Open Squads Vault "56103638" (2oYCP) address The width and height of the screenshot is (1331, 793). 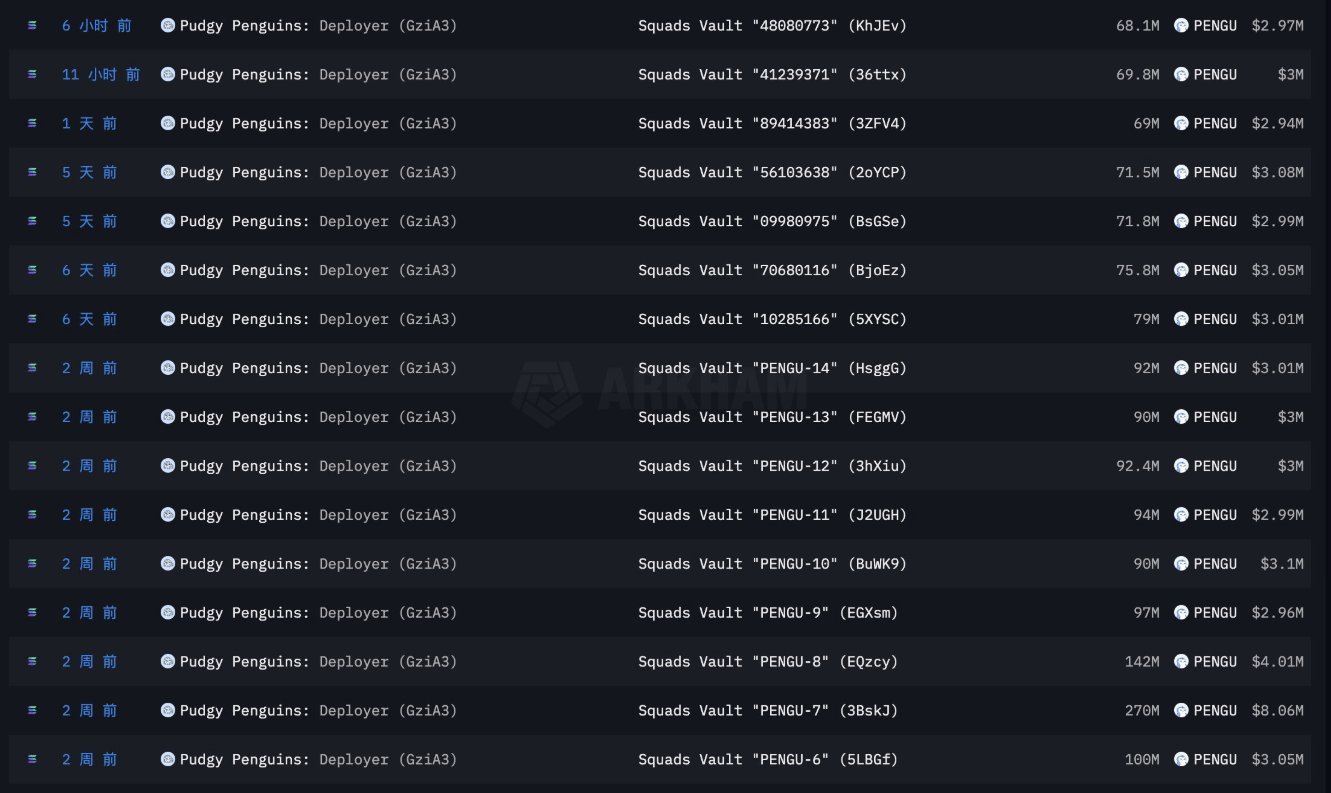[x=772, y=173]
